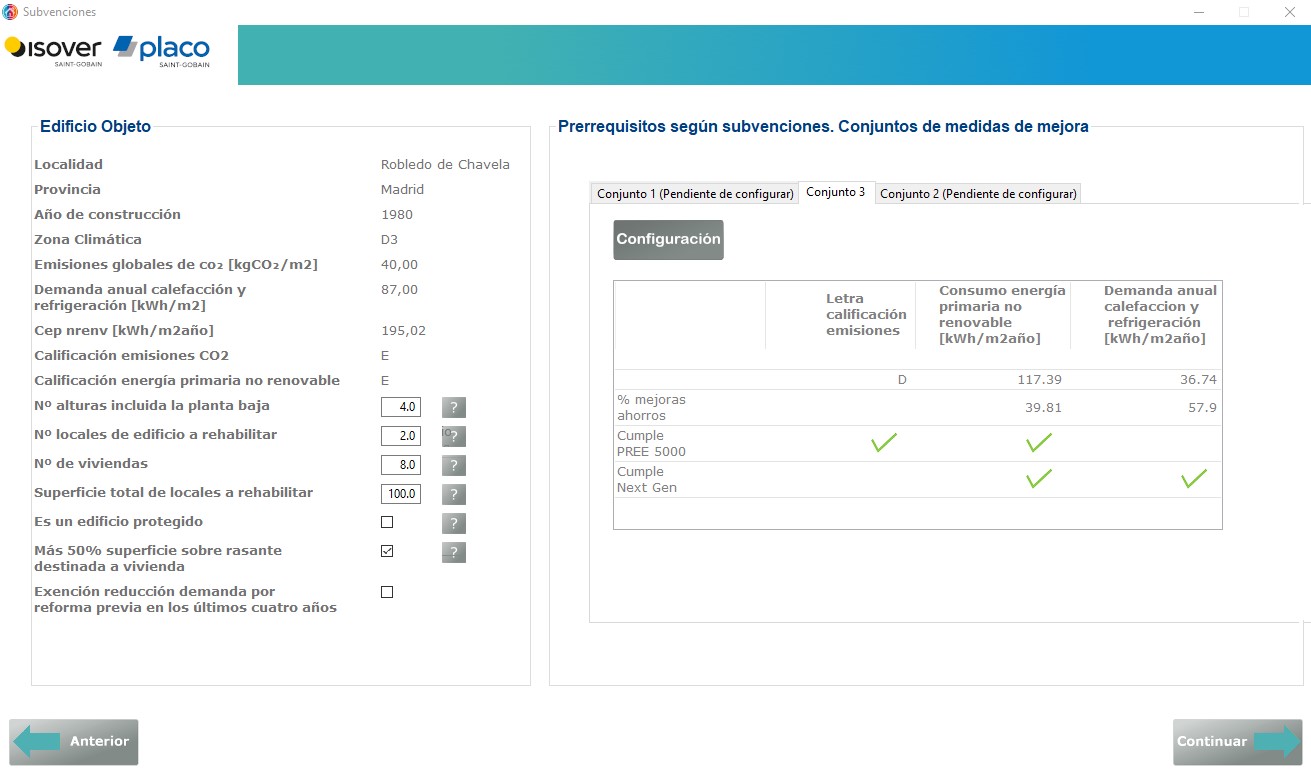1311x773 pixels.
Task: Select the Conjunto 3 tab
Action: click(835, 192)
